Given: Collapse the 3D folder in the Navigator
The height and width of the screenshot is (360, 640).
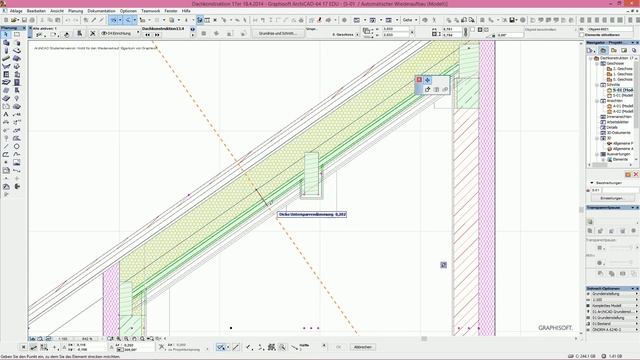Looking at the screenshot, I should pyautogui.click(x=597, y=138).
